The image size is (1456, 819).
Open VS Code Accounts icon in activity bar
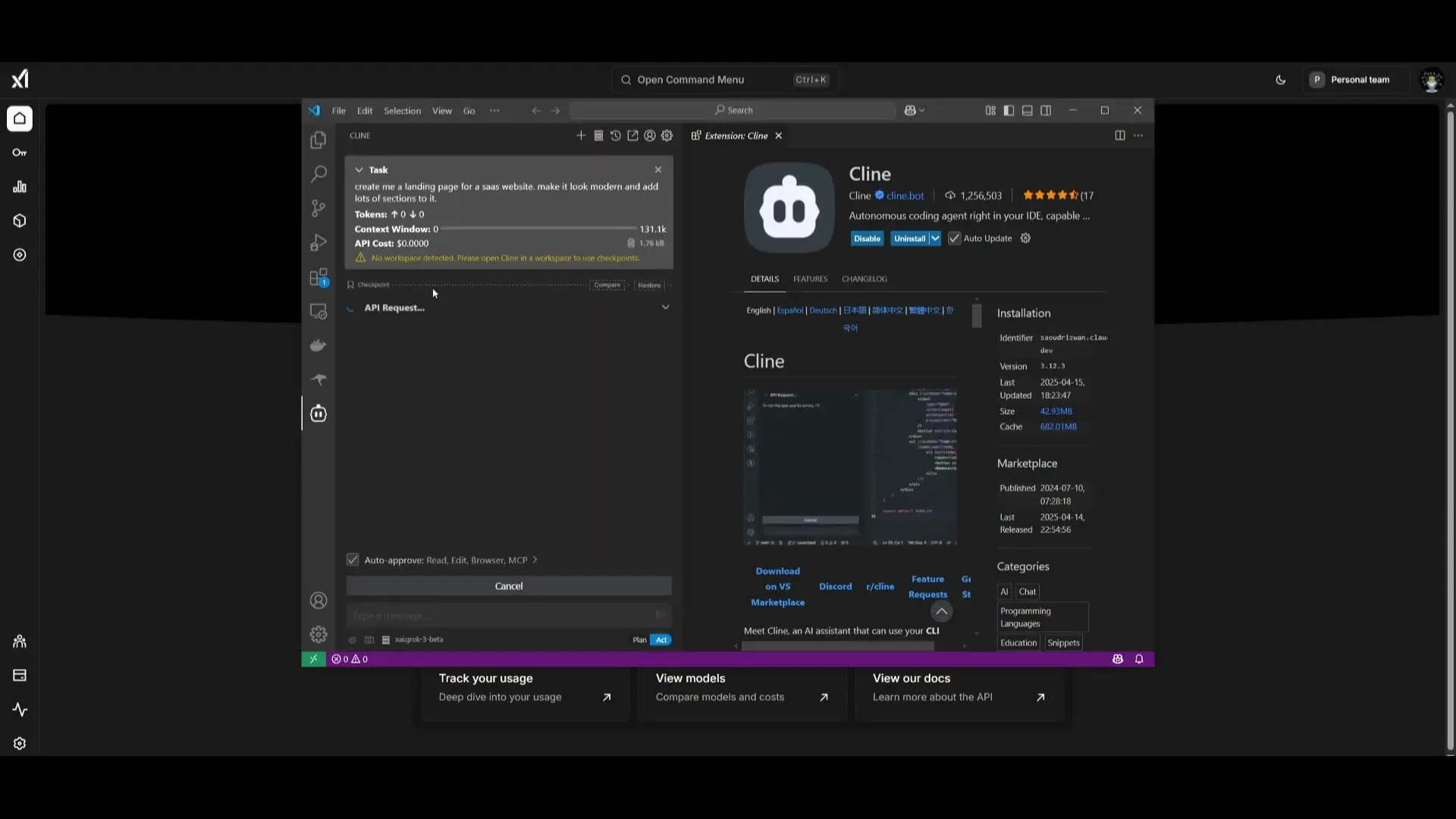[x=318, y=601]
